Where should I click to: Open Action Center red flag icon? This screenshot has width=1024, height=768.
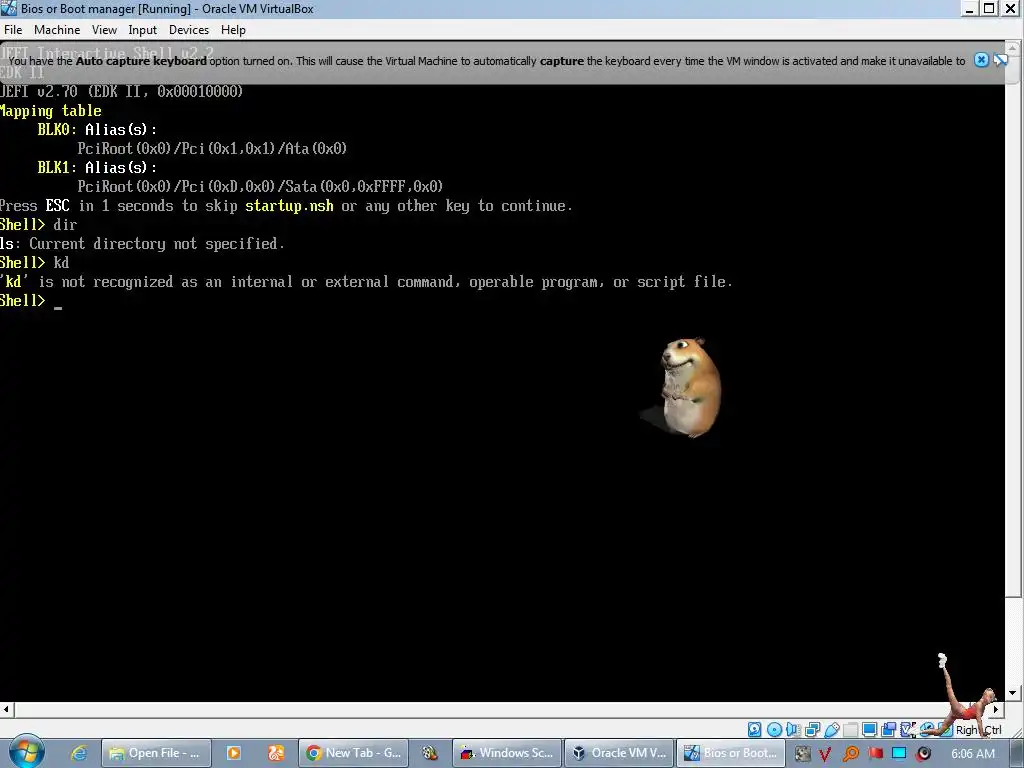(x=875, y=754)
